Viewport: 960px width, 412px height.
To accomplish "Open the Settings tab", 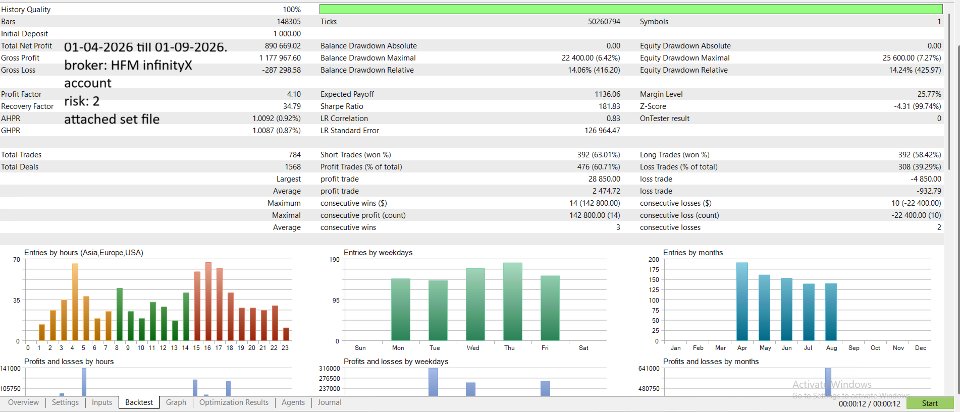I will (65, 403).
